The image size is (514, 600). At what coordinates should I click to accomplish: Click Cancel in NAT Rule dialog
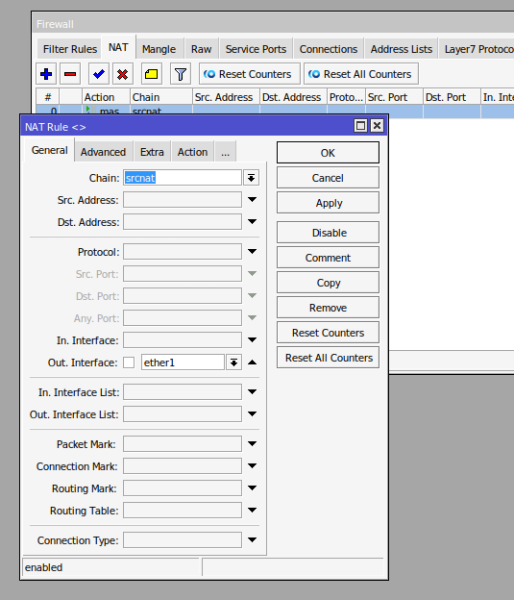[x=328, y=178]
